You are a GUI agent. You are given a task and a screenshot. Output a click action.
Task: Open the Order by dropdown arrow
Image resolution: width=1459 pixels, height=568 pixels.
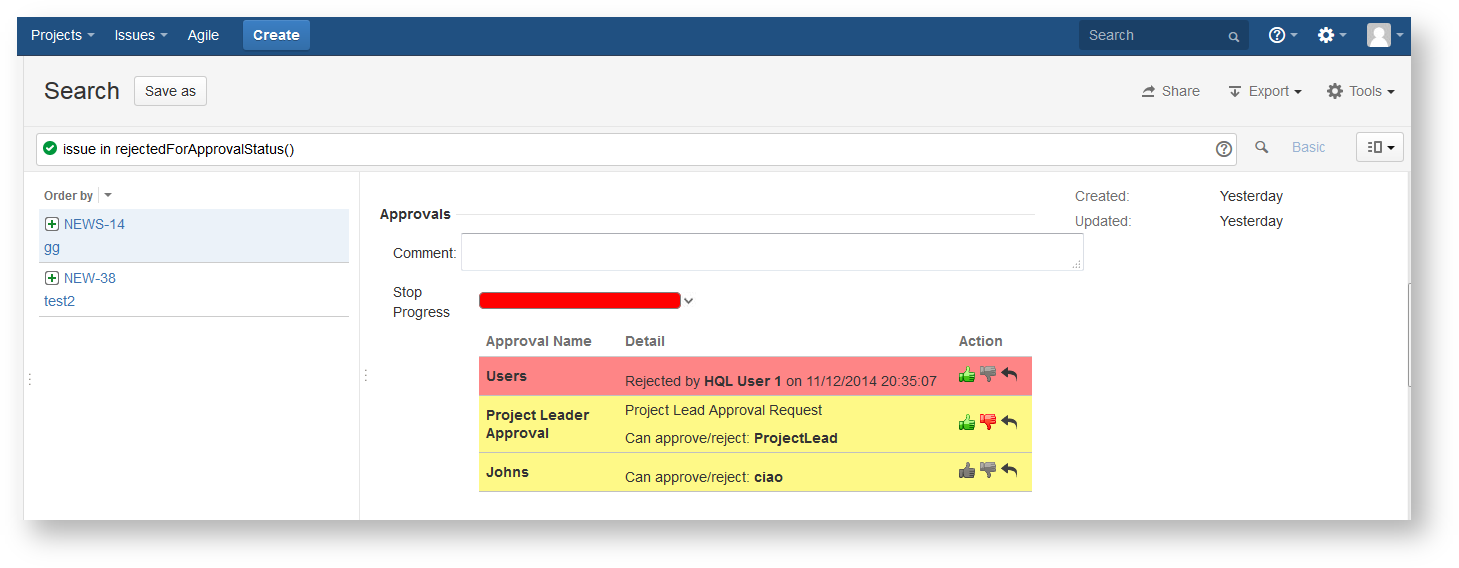(108, 196)
